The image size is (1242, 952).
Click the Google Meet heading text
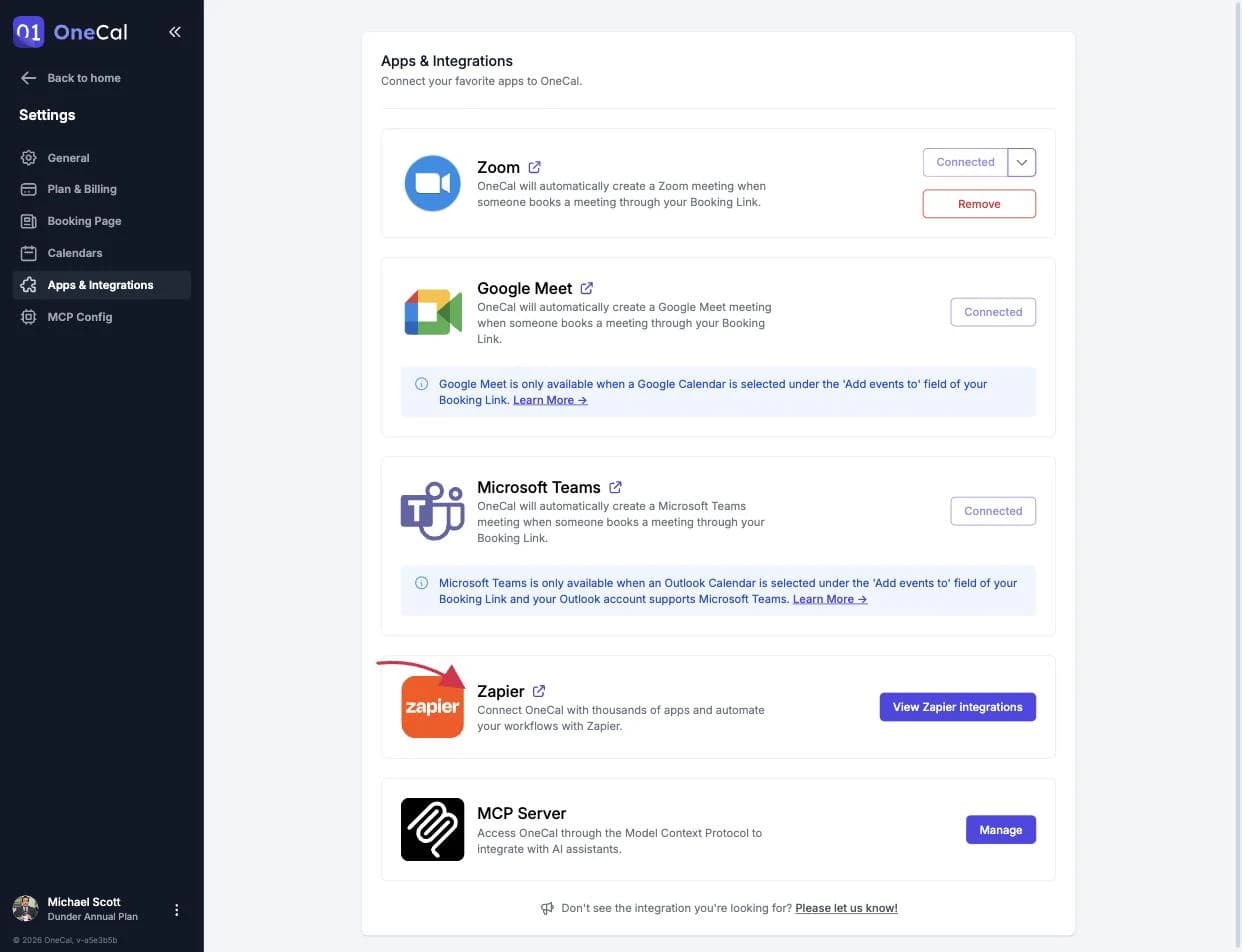tap(525, 288)
